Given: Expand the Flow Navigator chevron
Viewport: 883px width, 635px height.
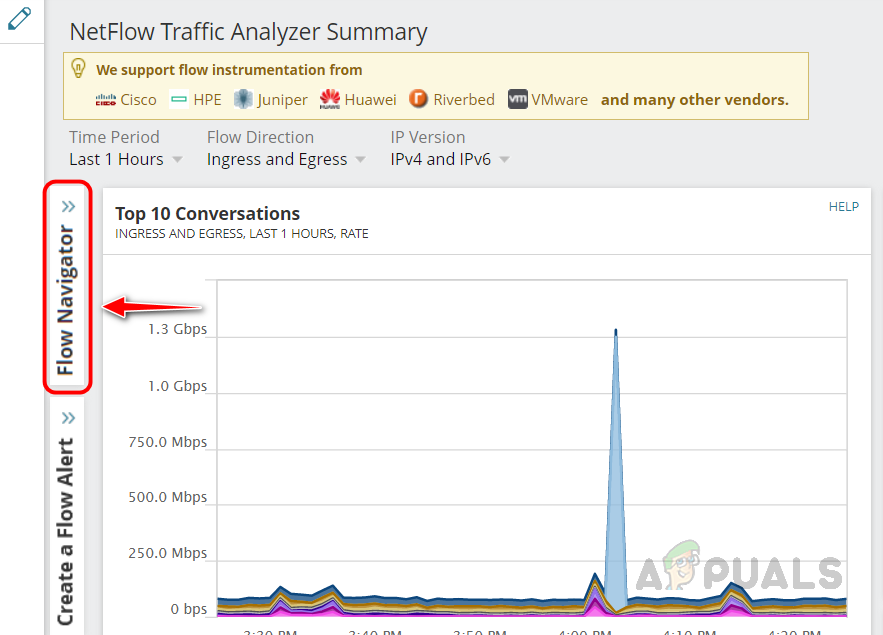Looking at the screenshot, I should pos(68,207).
